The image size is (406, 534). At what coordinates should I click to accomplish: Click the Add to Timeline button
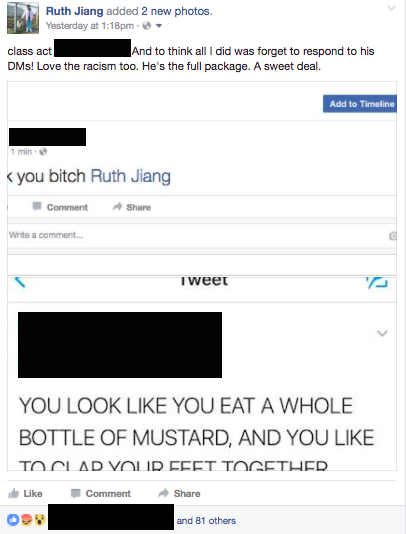coord(360,104)
